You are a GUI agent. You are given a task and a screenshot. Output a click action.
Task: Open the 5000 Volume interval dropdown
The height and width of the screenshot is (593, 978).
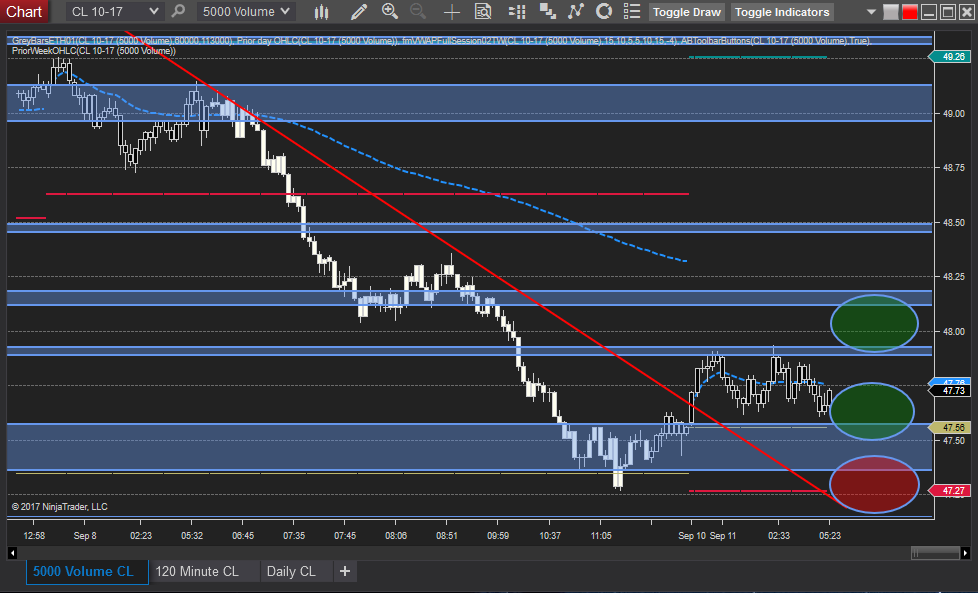[x=246, y=11]
